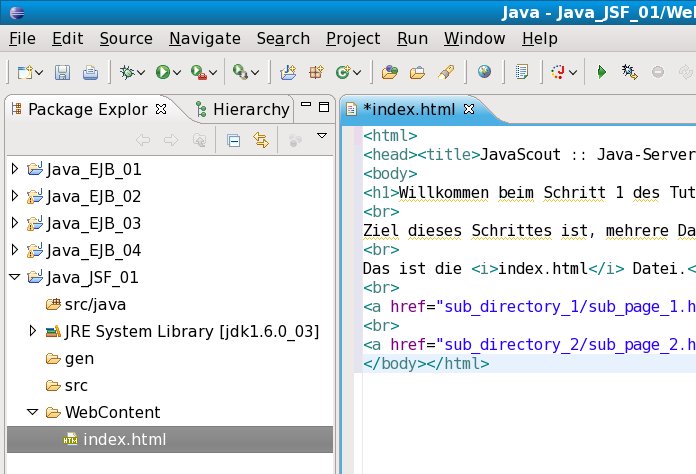
Task: Open the web browser globe icon
Action: (x=485, y=72)
